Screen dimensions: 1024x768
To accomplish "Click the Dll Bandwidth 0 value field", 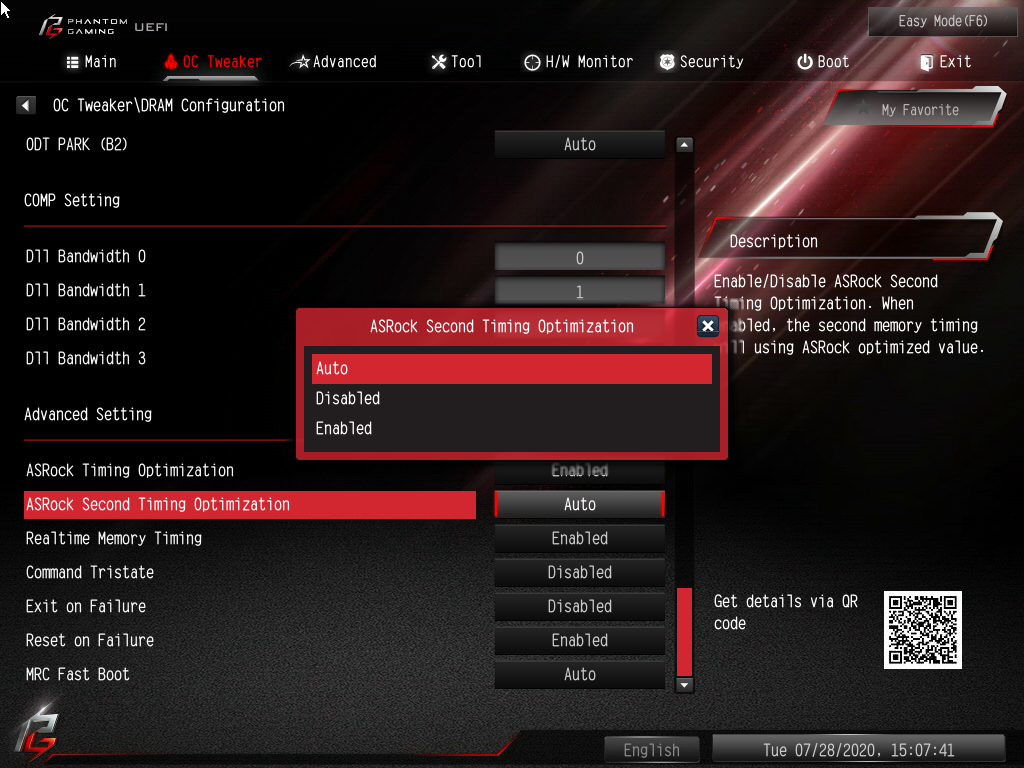I will [579, 257].
